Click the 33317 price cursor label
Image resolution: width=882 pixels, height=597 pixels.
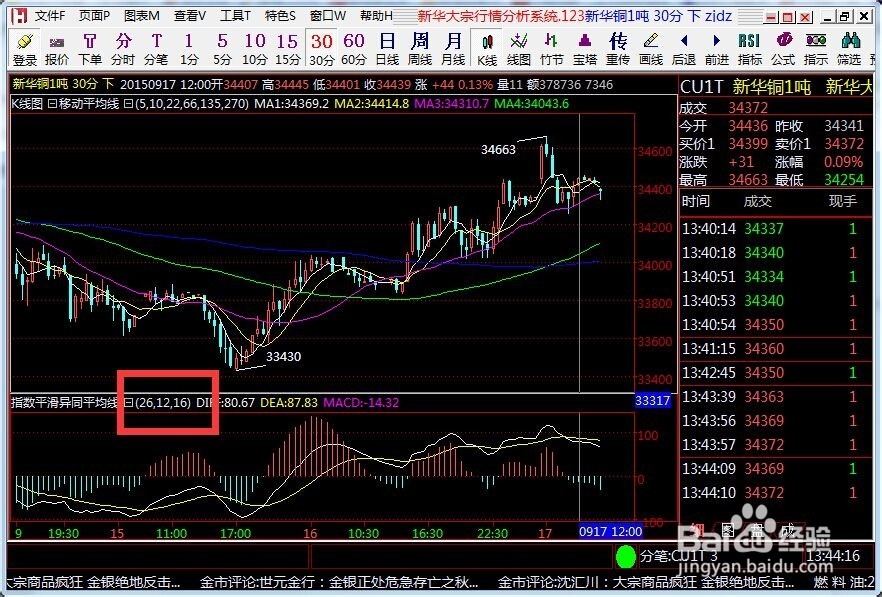tap(652, 401)
